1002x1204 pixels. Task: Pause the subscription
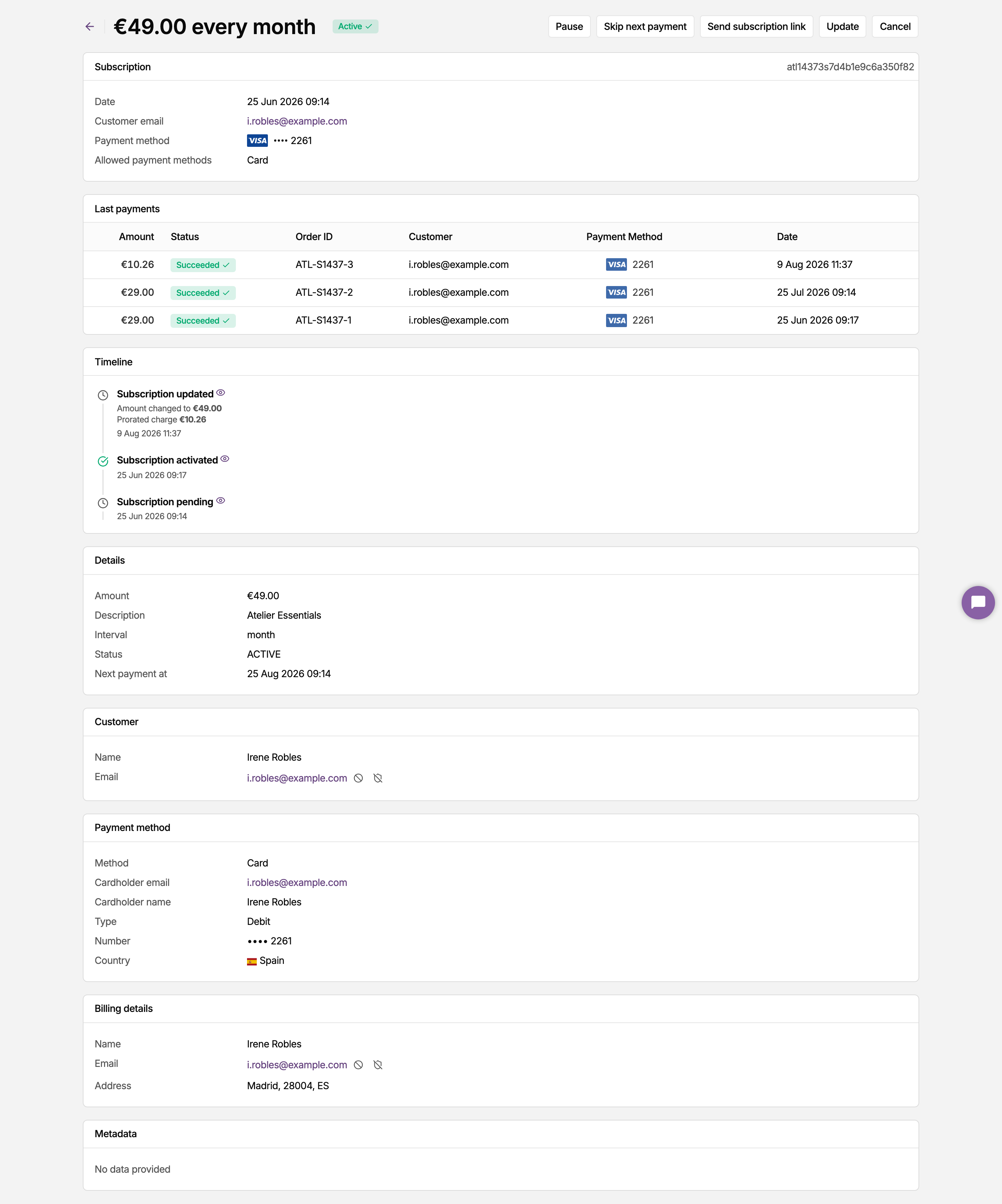pos(569,26)
